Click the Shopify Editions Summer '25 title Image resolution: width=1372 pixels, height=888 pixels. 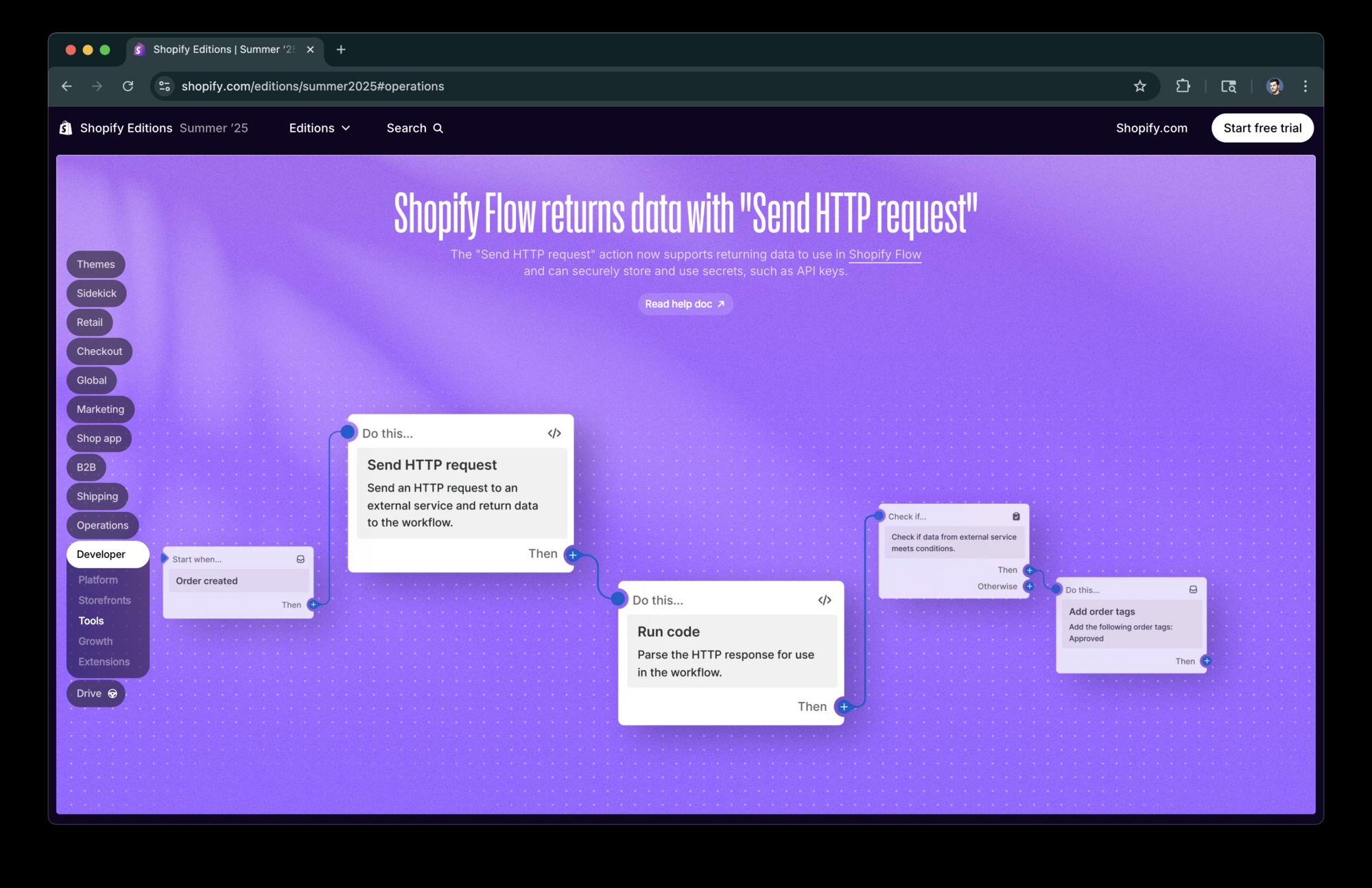(x=164, y=128)
